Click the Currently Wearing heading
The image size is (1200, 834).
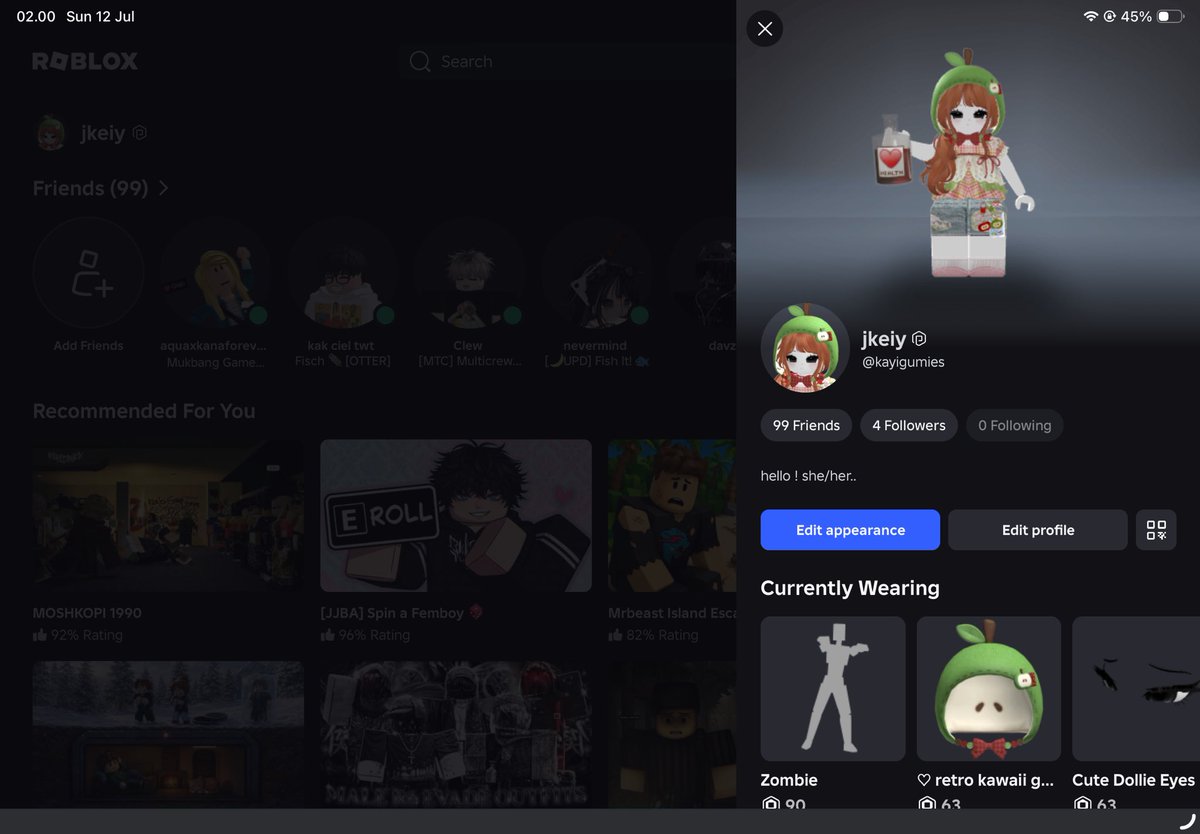(850, 588)
